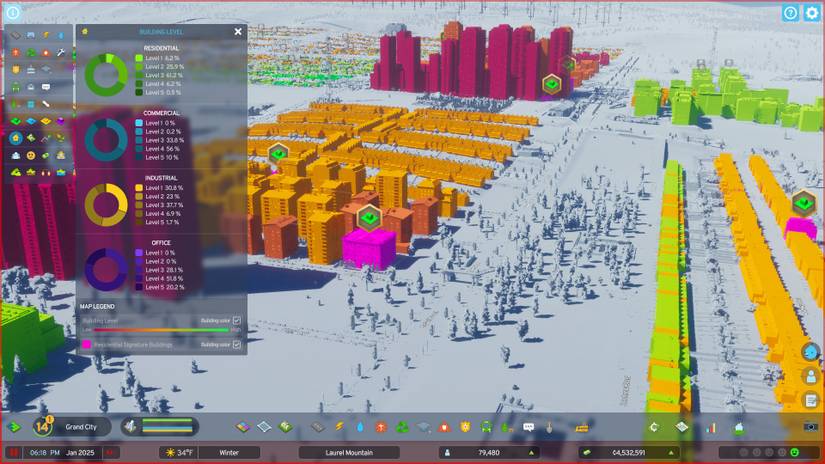Select the Electricity info view in left panel

[46, 35]
